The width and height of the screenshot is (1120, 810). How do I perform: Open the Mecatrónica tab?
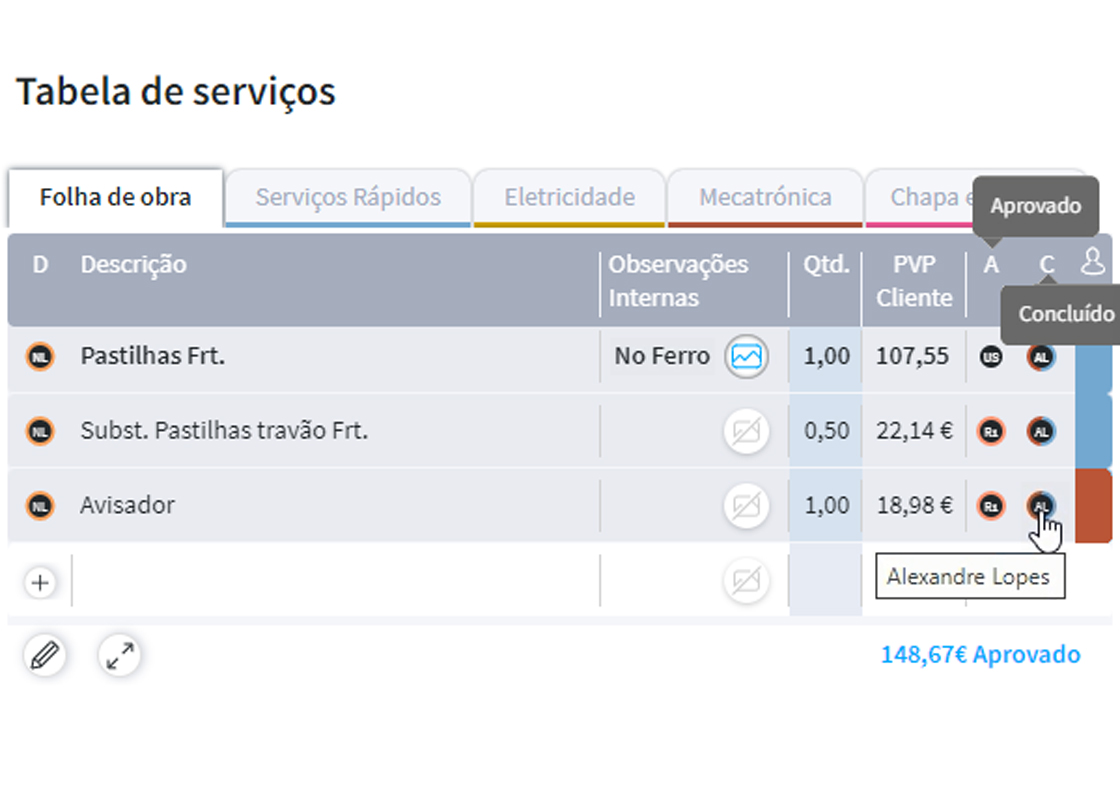pyautogui.click(x=765, y=197)
